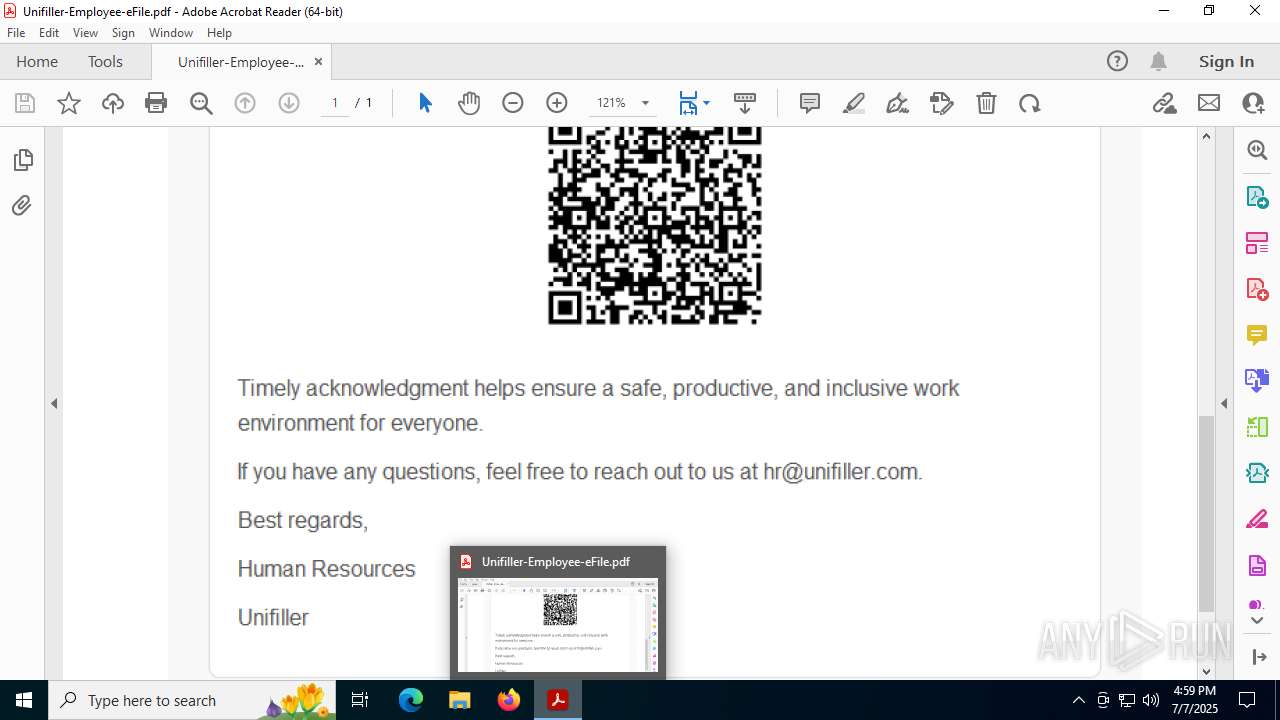Open the Window menu

(171, 33)
